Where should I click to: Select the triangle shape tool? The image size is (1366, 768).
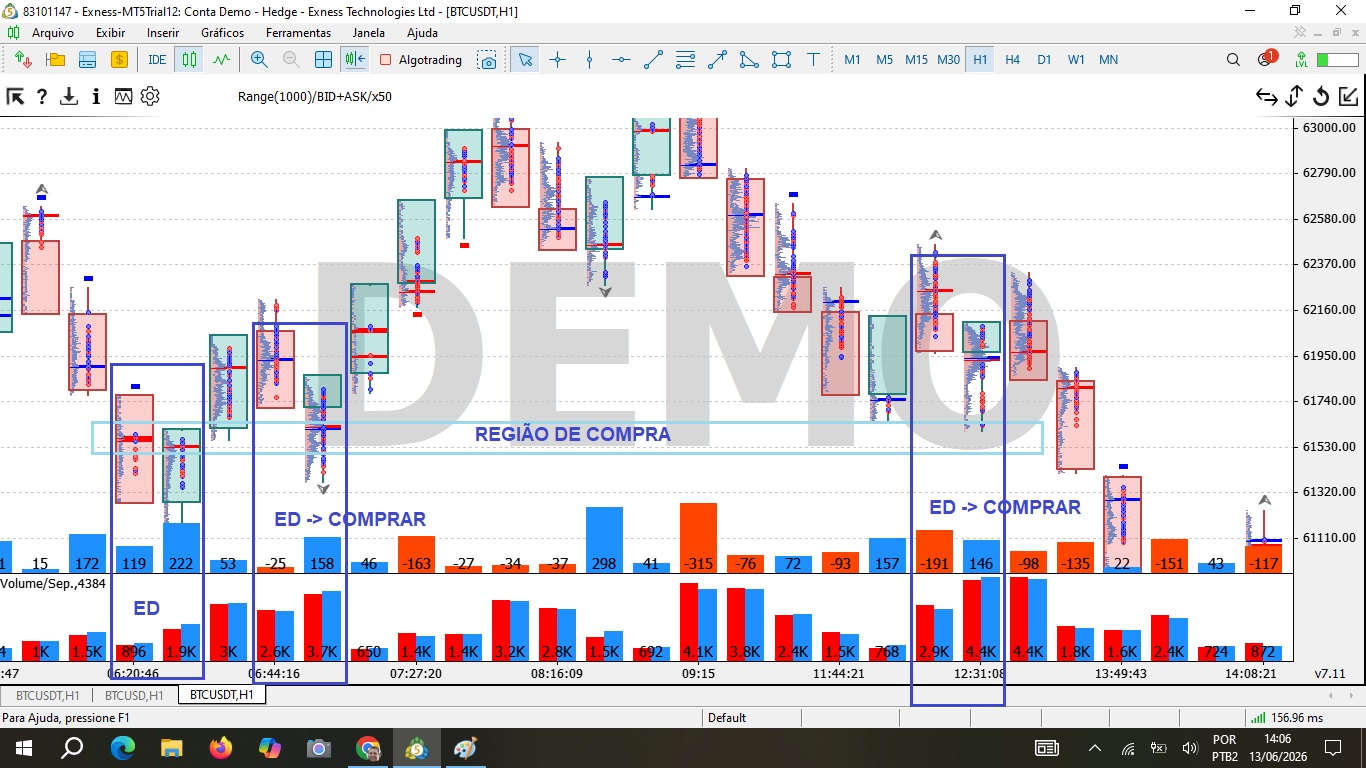[x=749, y=59]
